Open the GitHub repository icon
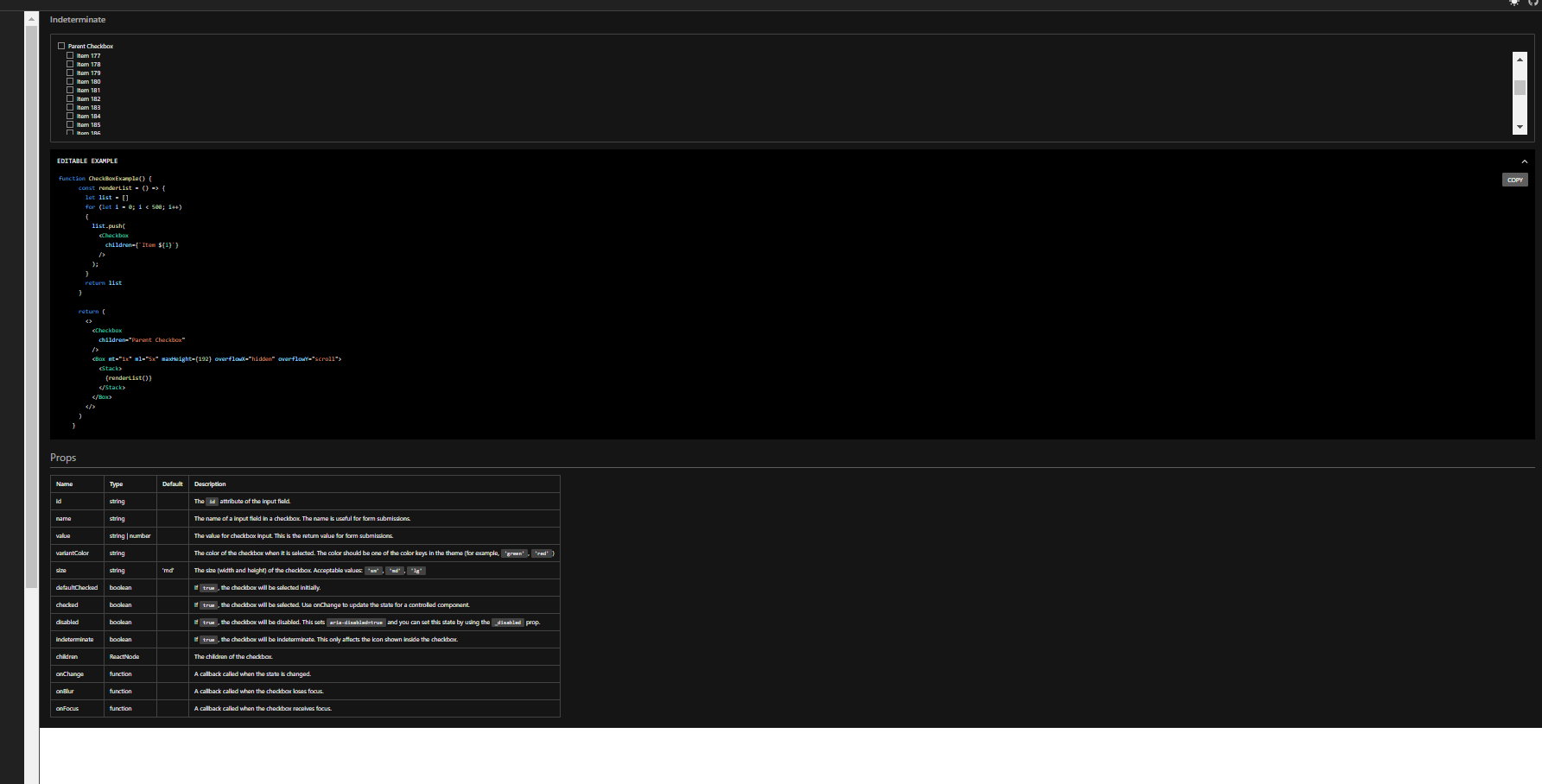 1531,3
